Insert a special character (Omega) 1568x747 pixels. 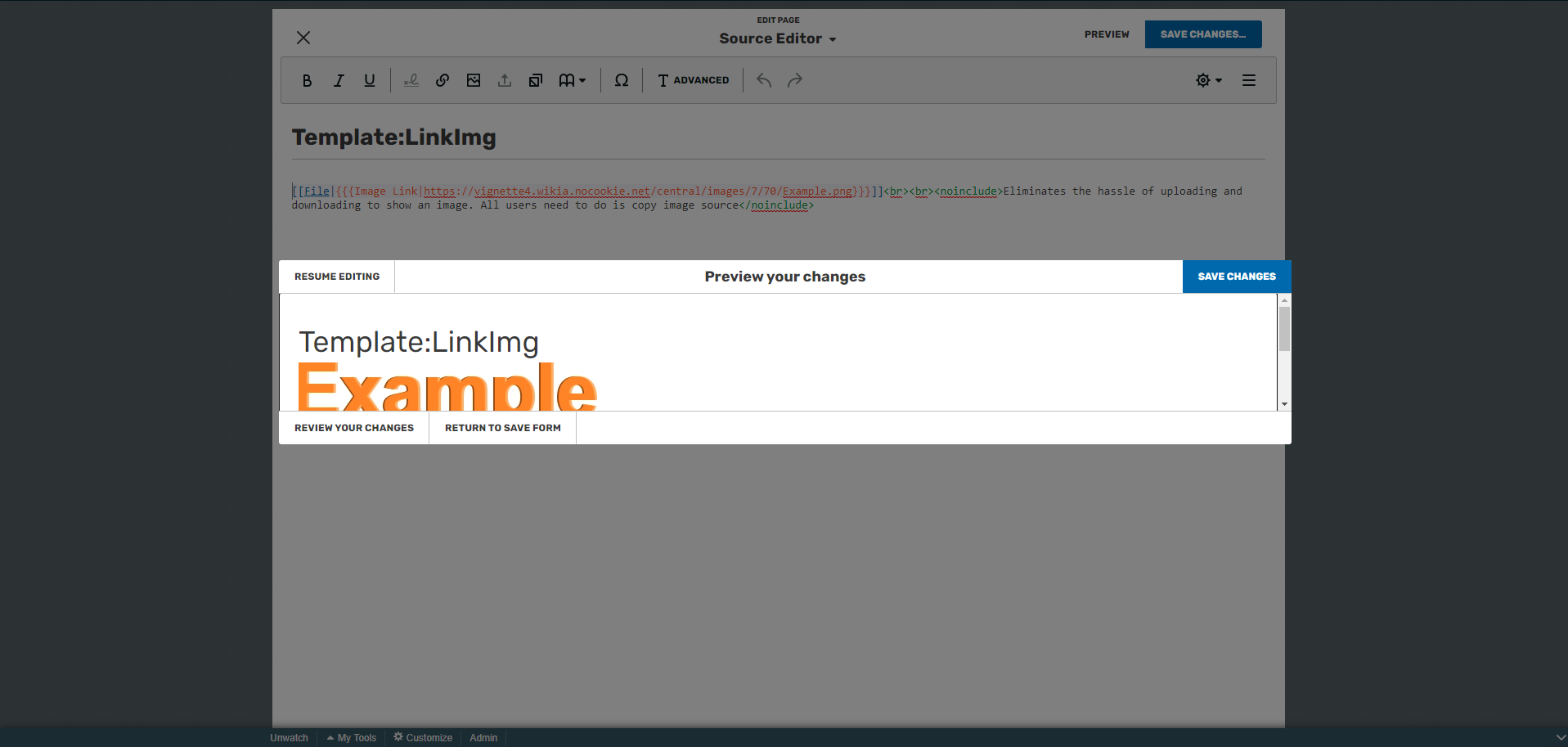pyautogui.click(x=622, y=80)
